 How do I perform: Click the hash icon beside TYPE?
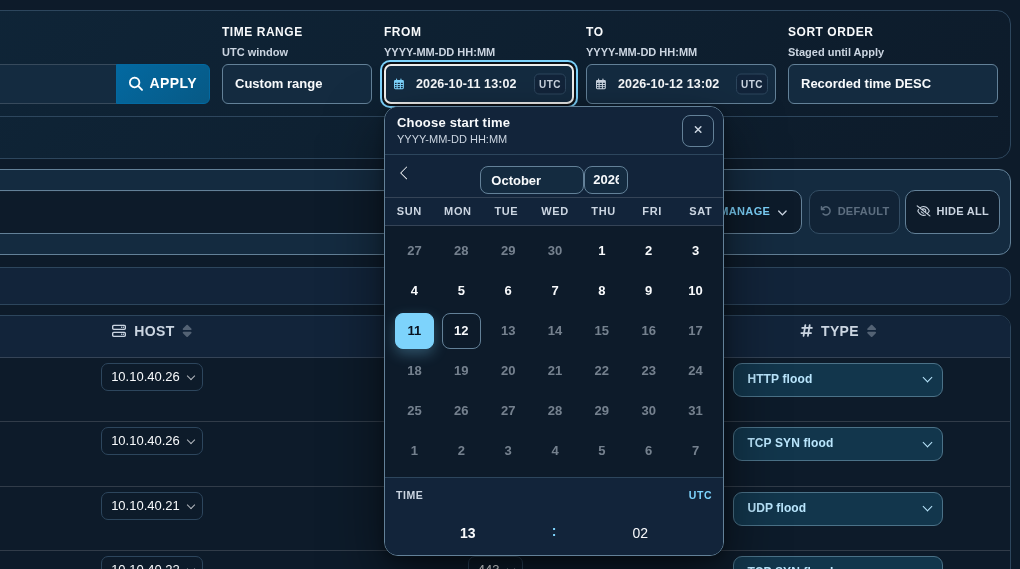coord(807,331)
